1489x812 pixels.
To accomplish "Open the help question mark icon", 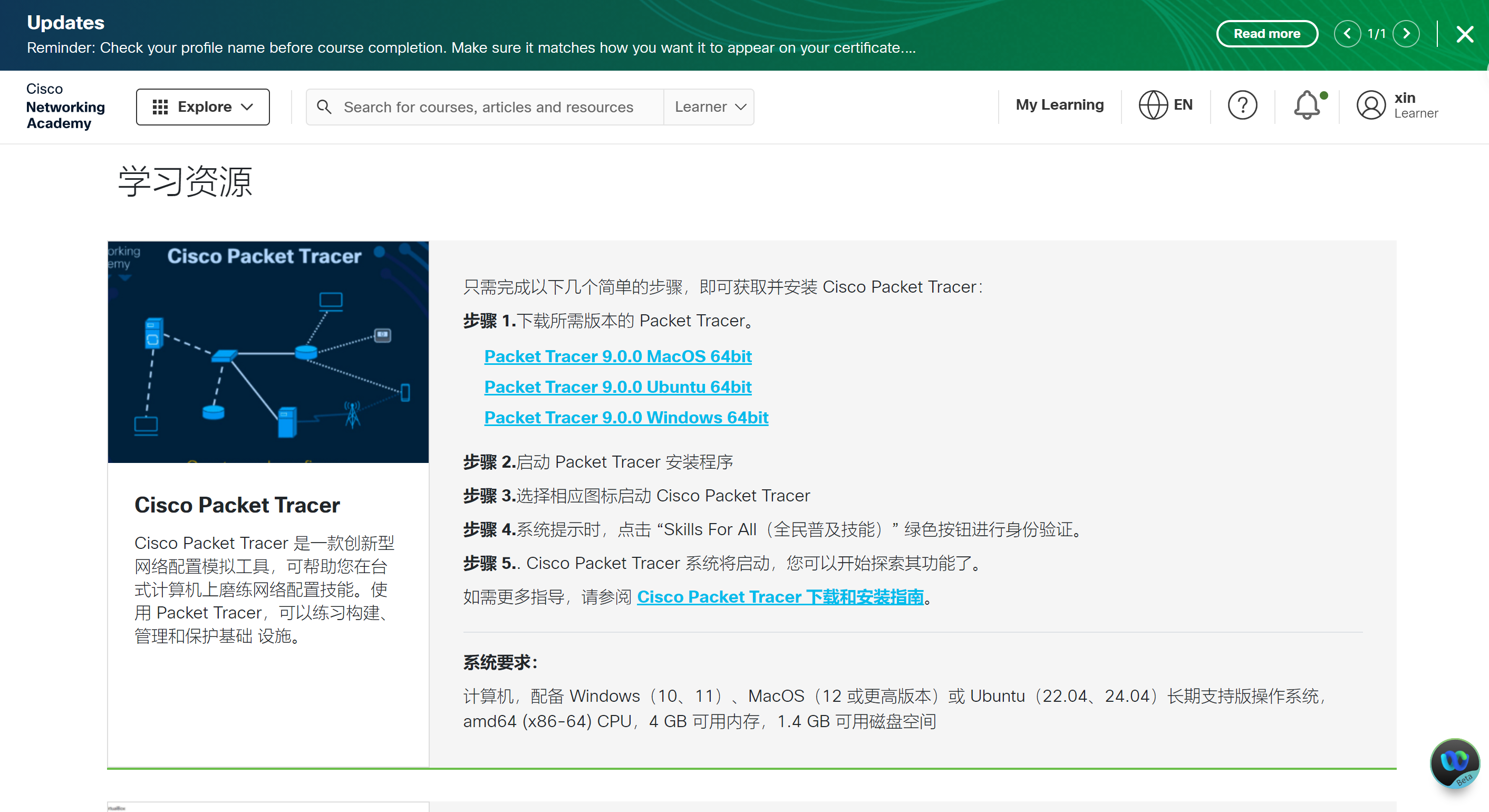I will (1242, 105).
